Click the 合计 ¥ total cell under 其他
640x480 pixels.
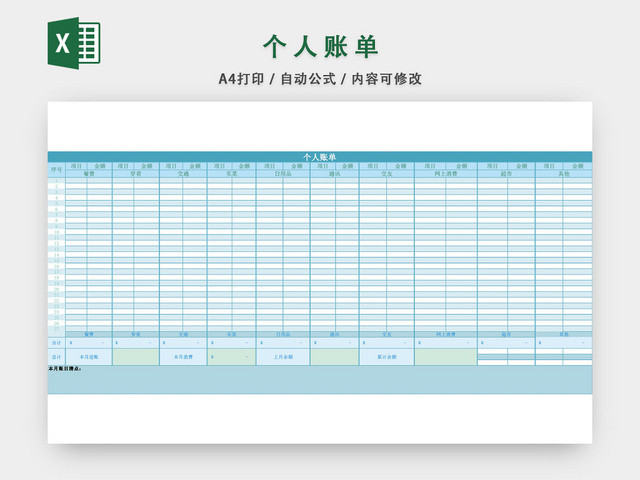point(564,342)
